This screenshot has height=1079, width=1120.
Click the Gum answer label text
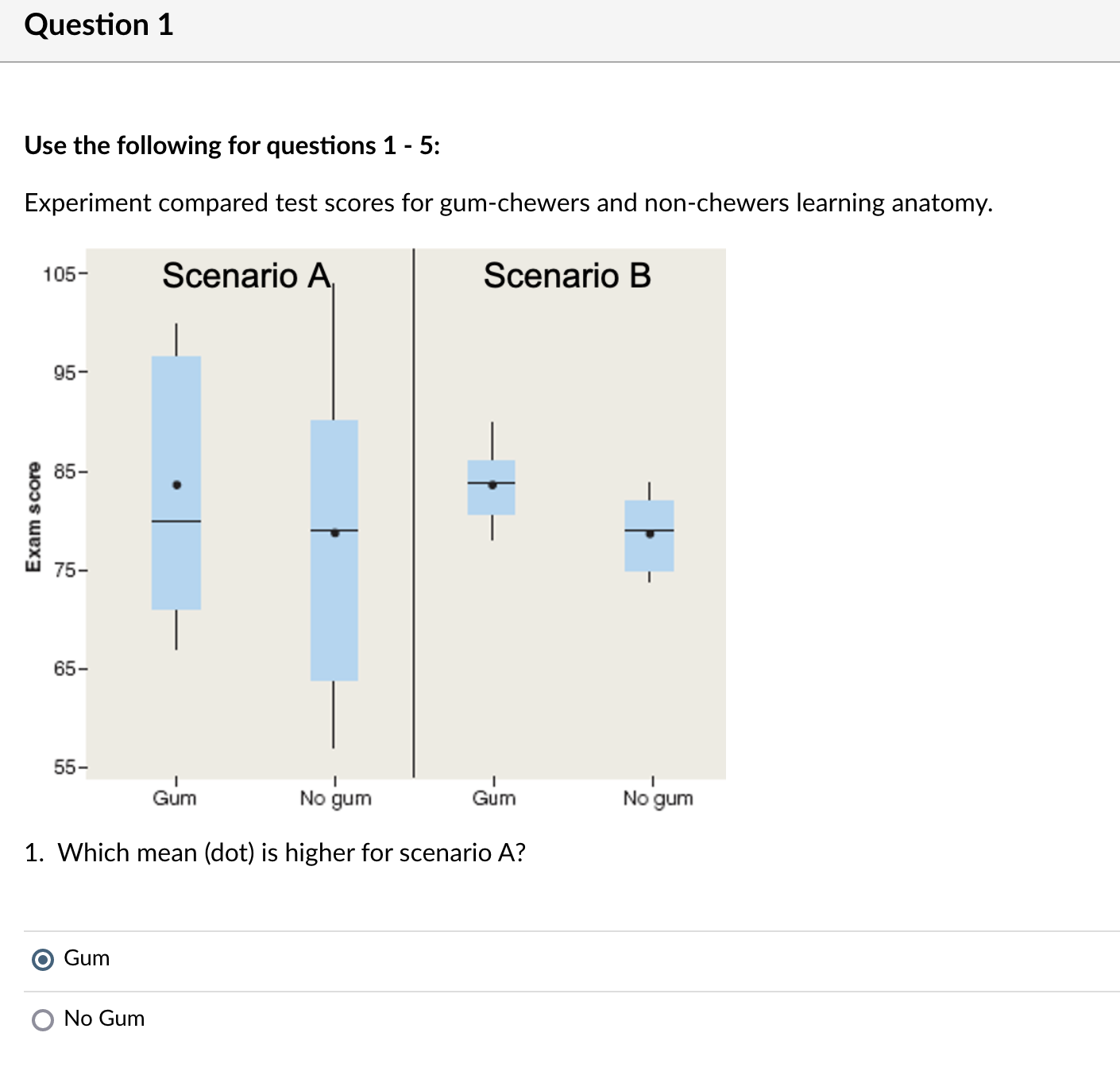87,958
